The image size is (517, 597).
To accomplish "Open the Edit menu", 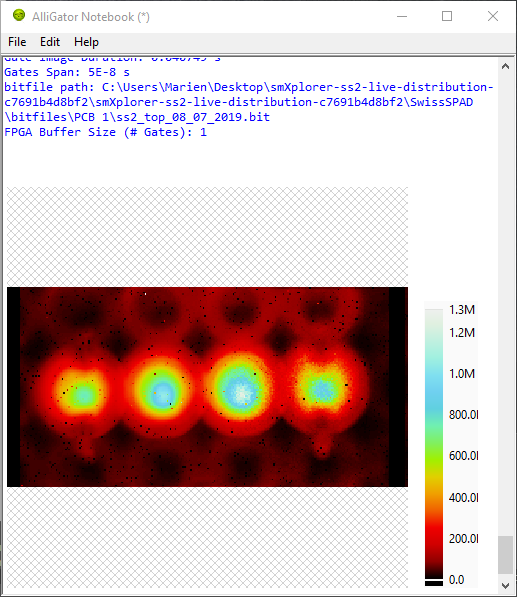I will [50, 42].
